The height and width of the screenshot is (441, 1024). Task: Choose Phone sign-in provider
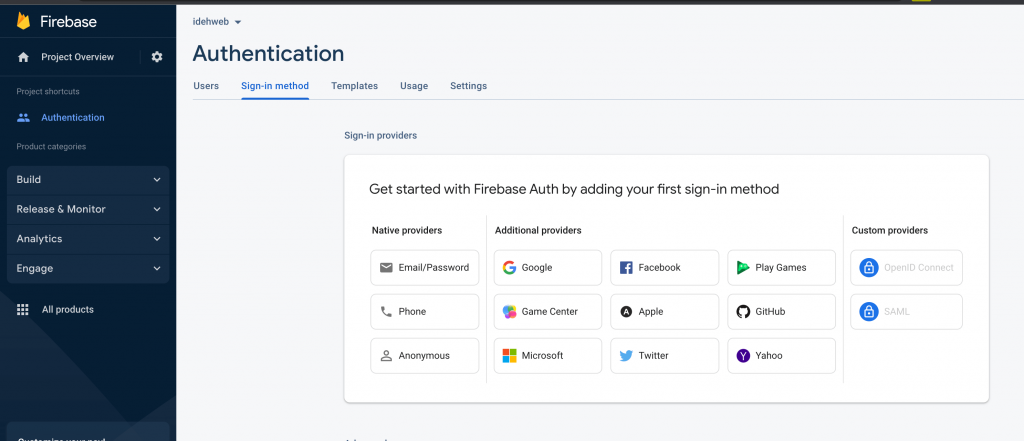pos(424,312)
